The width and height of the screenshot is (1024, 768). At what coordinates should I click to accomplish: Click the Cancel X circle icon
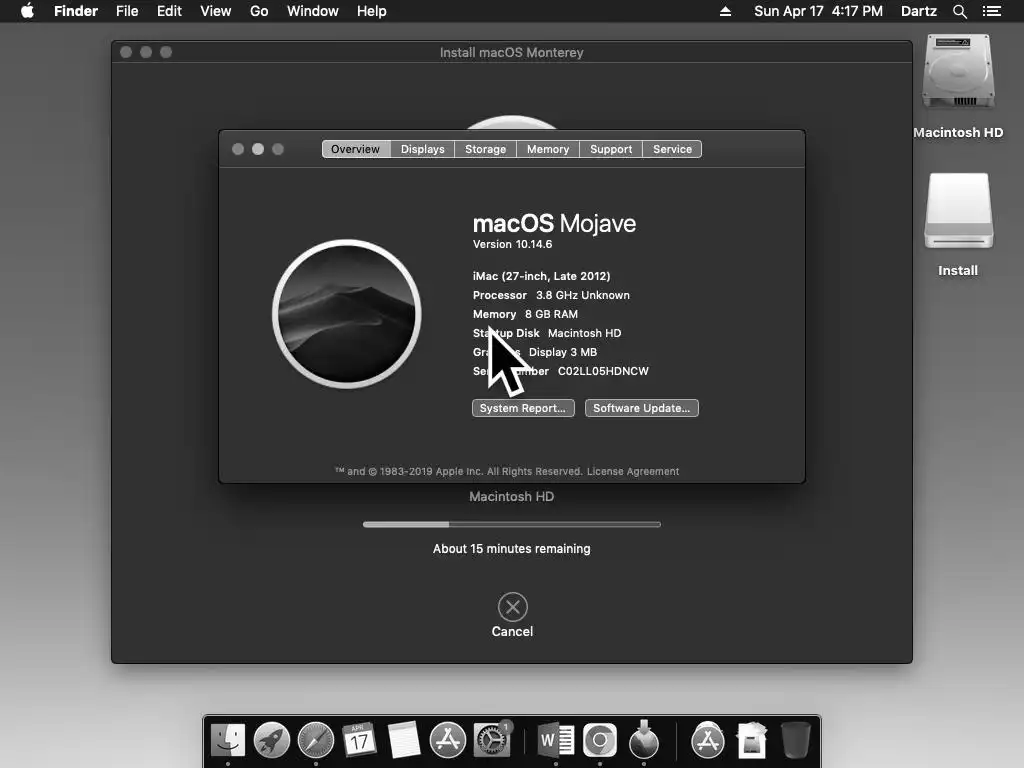point(513,607)
